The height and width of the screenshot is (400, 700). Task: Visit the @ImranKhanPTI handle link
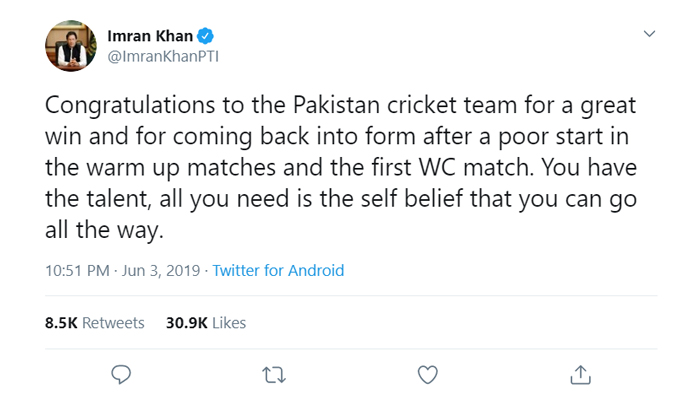pos(163,57)
